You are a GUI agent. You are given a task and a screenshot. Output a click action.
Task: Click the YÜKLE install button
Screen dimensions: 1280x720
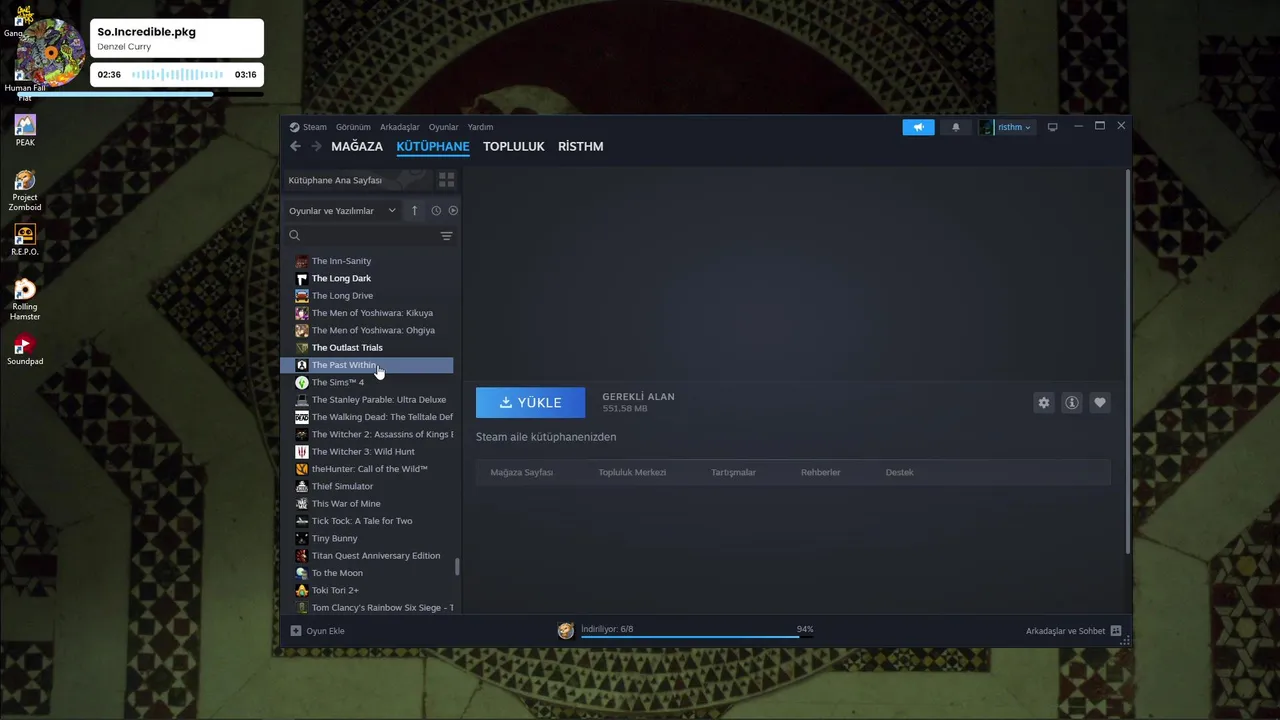[x=530, y=402]
